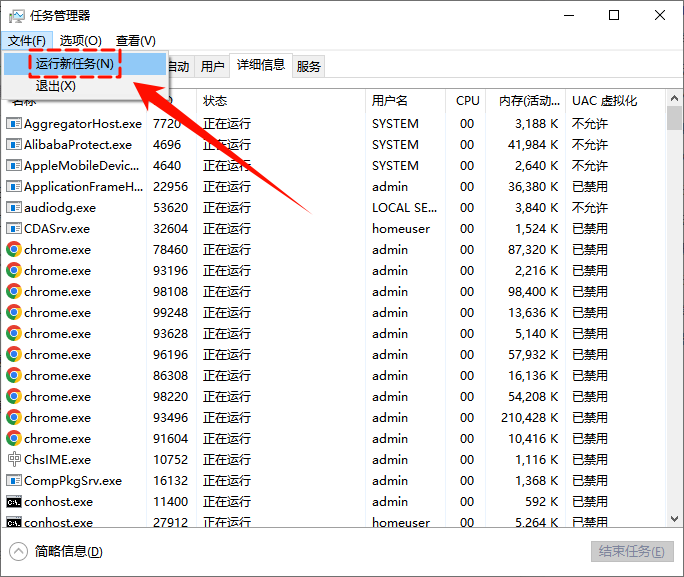Sort by the 状态 column header

pos(280,101)
